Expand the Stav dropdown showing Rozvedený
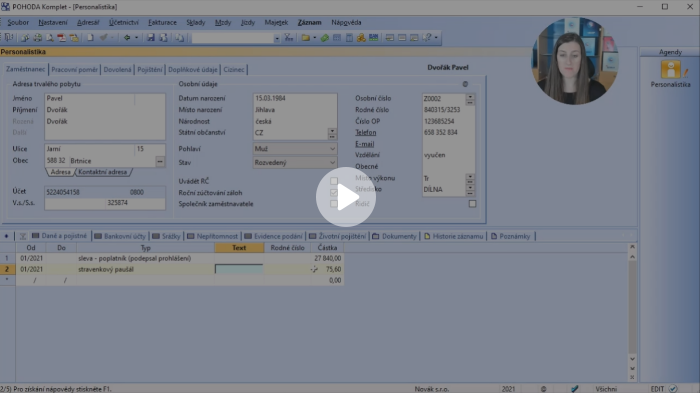The image size is (700, 393). coord(332,163)
